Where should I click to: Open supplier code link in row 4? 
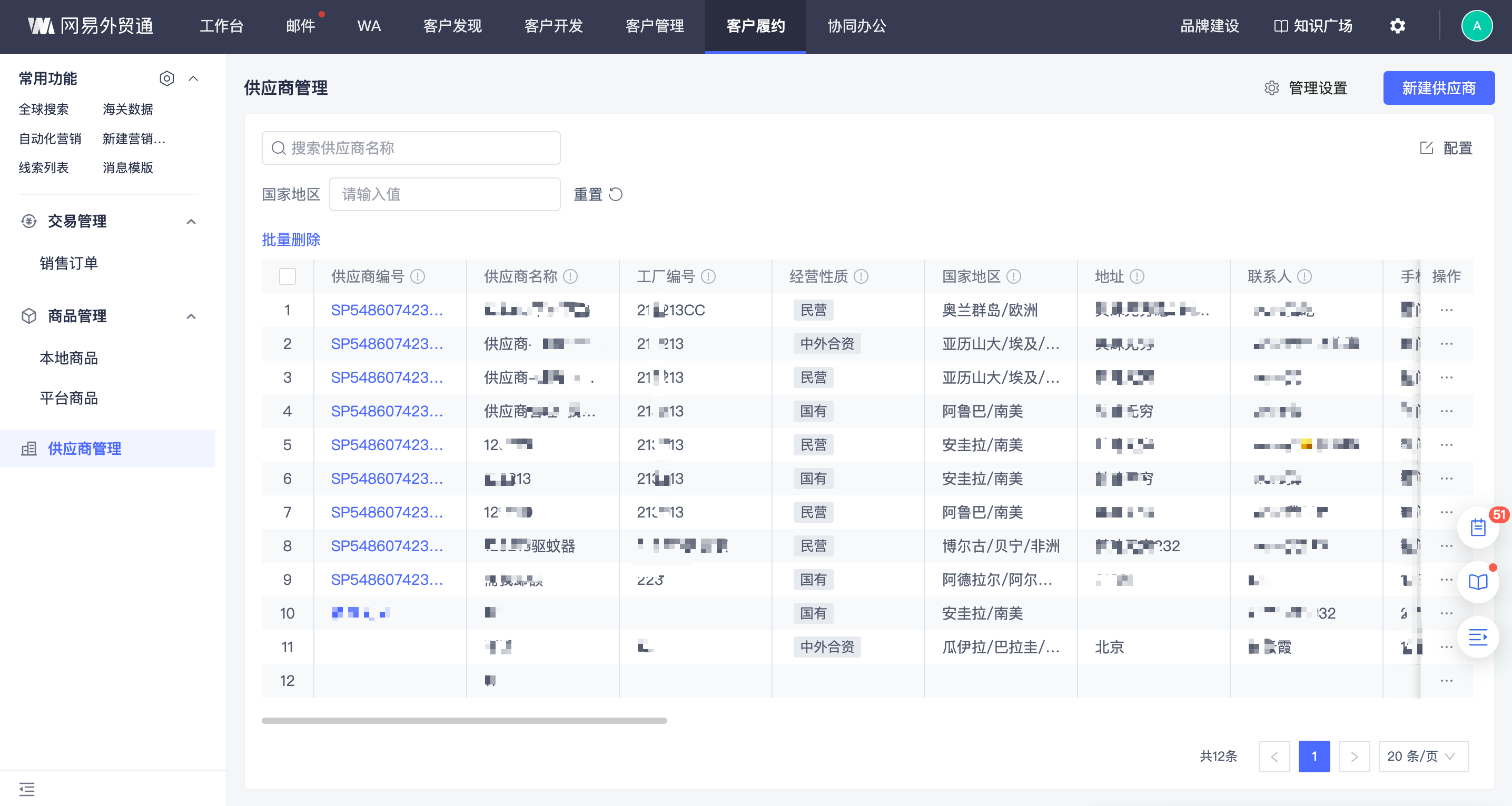[387, 411]
